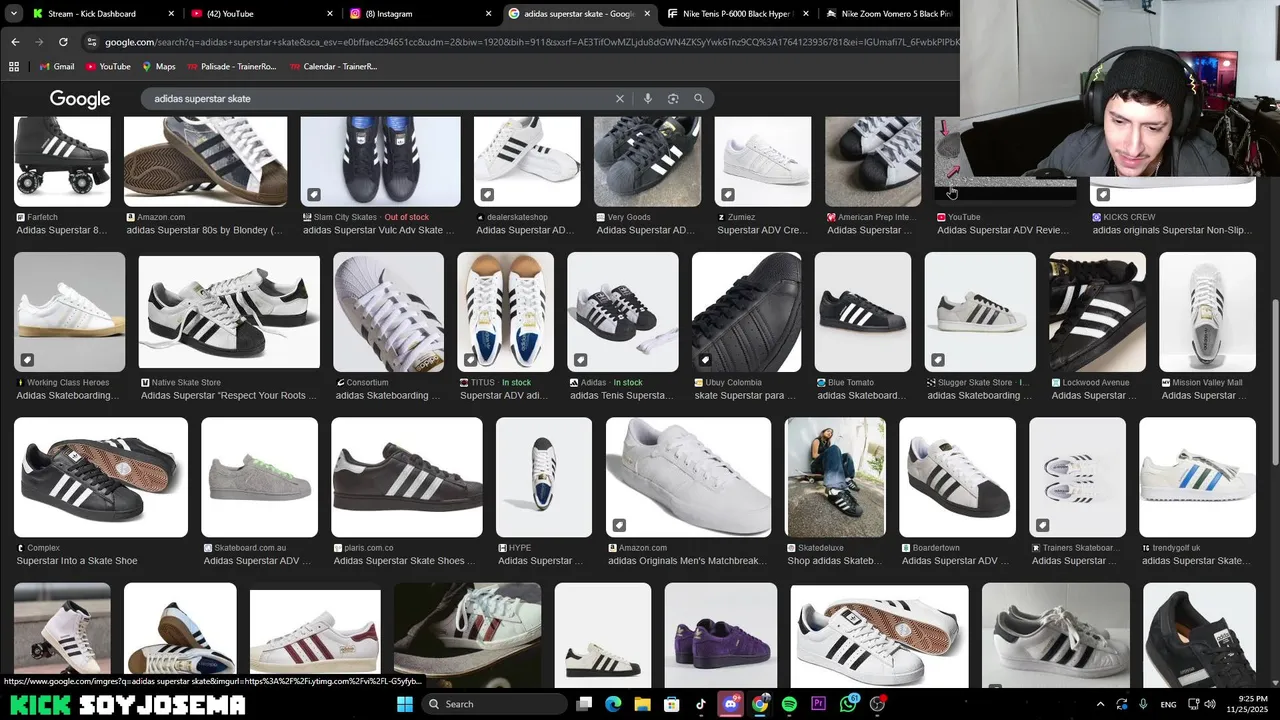
Task: Open the trendygolf uk blue stripe shoe
Action: pos(1197,477)
